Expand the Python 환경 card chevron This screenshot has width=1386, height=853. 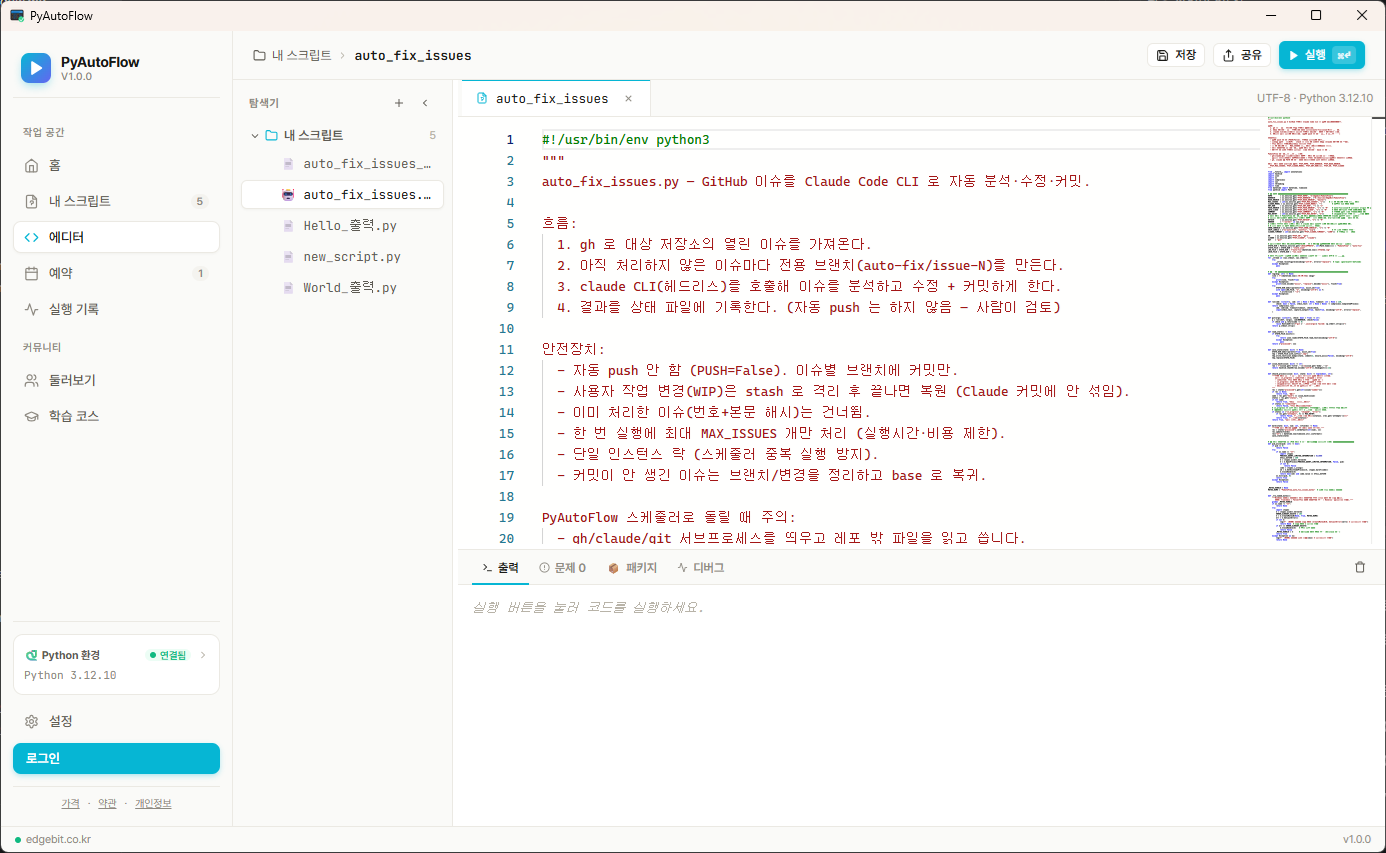click(x=203, y=655)
